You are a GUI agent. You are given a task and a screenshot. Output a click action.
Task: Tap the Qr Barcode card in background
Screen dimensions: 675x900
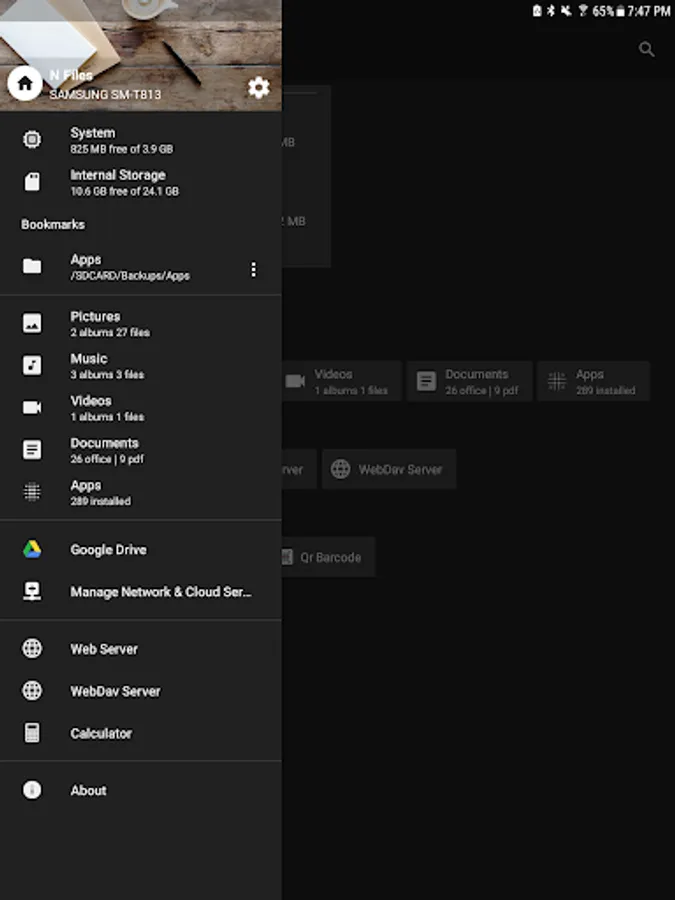pos(328,557)
